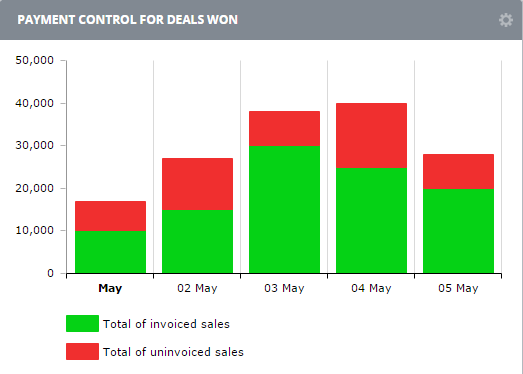
Task: Open the widget settings gear icon
Action: (506, 20)
